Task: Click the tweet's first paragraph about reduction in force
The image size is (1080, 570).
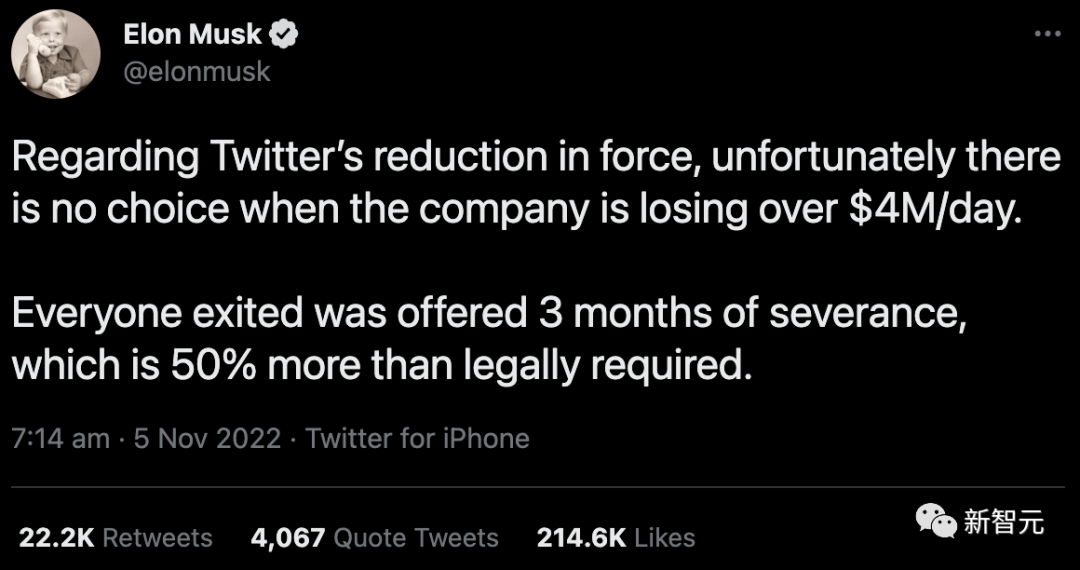Action: click(535, 184)
